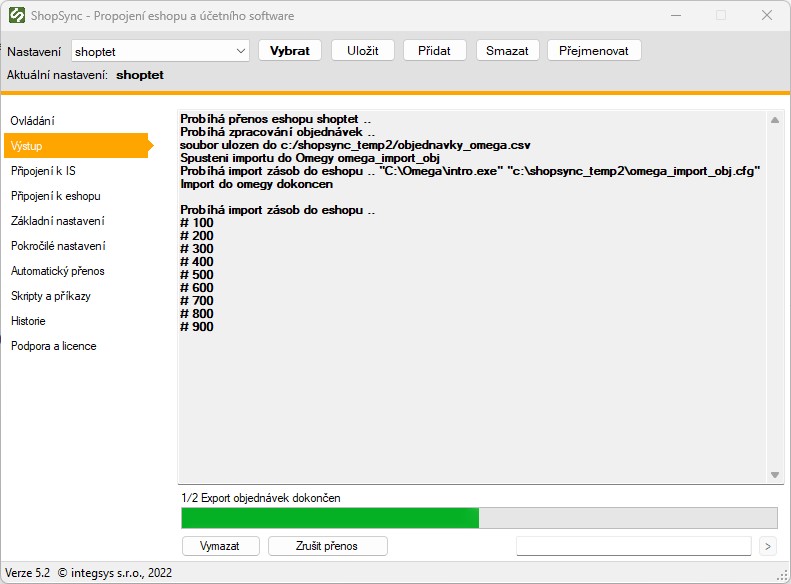Open Skripty a příkazy section
Screen dimensions: 791x584
tap(50, 296)
